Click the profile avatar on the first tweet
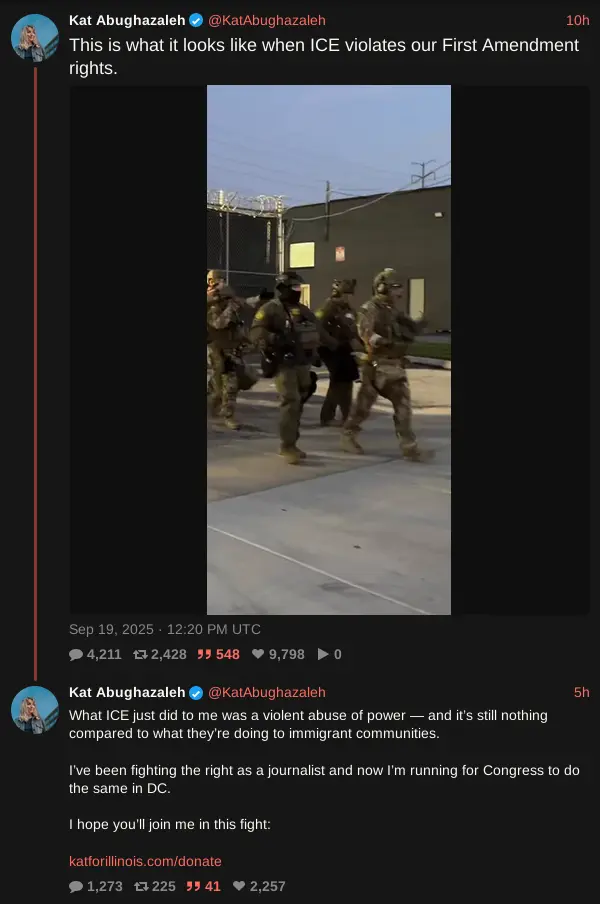Image resolution: width=600 pixels, height=904 pixels. coord(35,37)
